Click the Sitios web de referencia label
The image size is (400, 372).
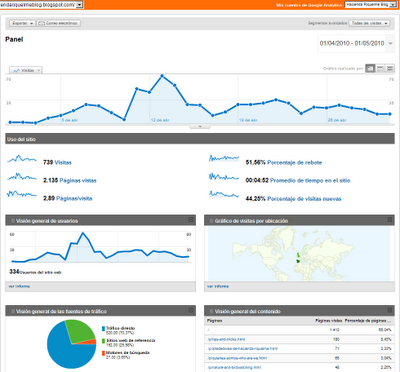point(131,340)
